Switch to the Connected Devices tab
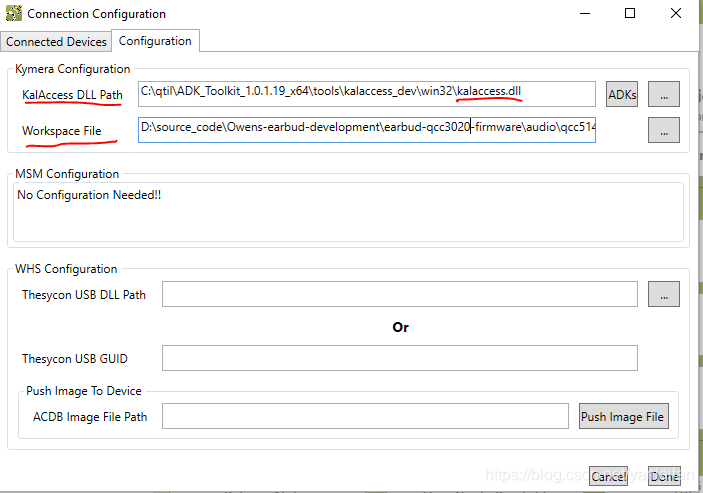703x493 pixels. (x=56, y=42)
